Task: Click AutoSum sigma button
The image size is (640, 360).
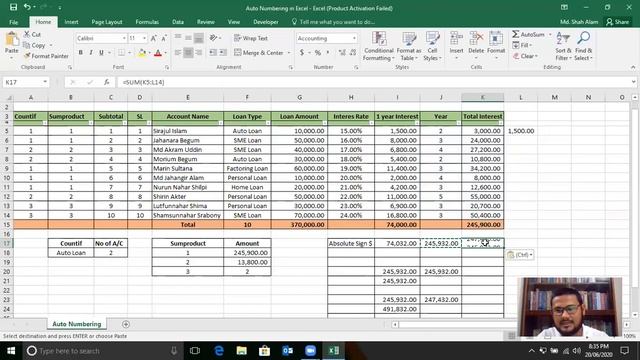Action: pos(529,35)
